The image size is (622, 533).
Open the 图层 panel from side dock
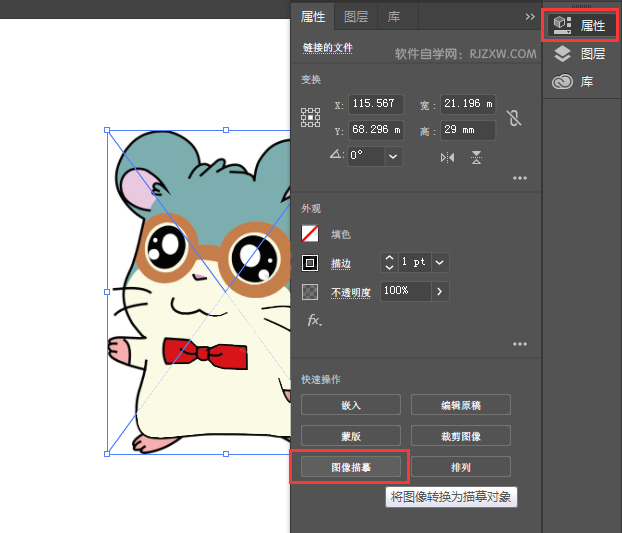[x=580, y=54]
